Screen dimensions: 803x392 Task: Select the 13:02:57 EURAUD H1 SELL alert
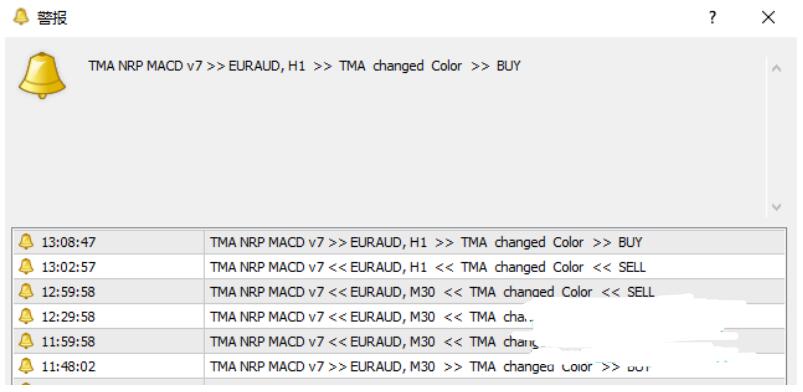click(x=398, y=266)
